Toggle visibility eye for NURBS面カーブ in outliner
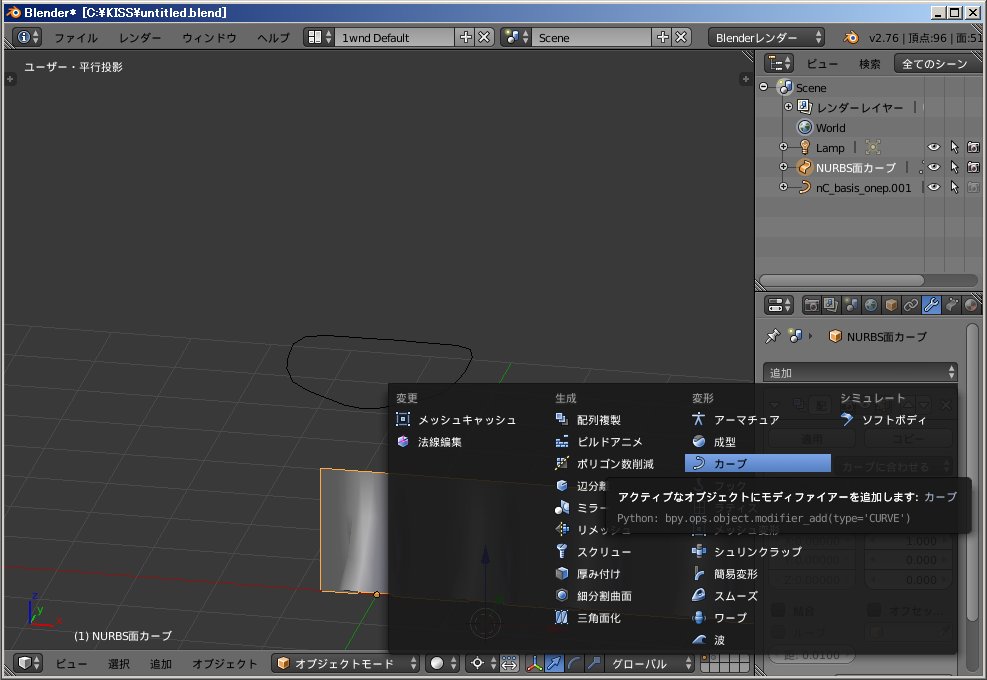The height and width of the screenshot is (680, 987). point(934,167)
